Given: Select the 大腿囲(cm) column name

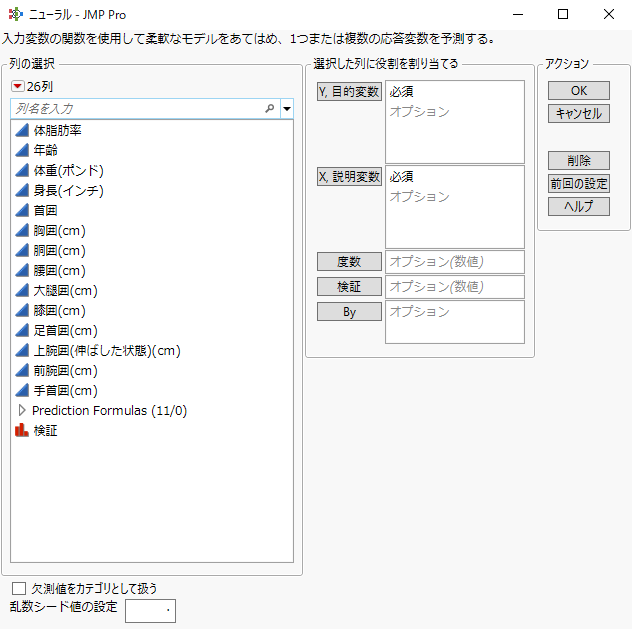Looking at the screenshot, I should [66, 291].
